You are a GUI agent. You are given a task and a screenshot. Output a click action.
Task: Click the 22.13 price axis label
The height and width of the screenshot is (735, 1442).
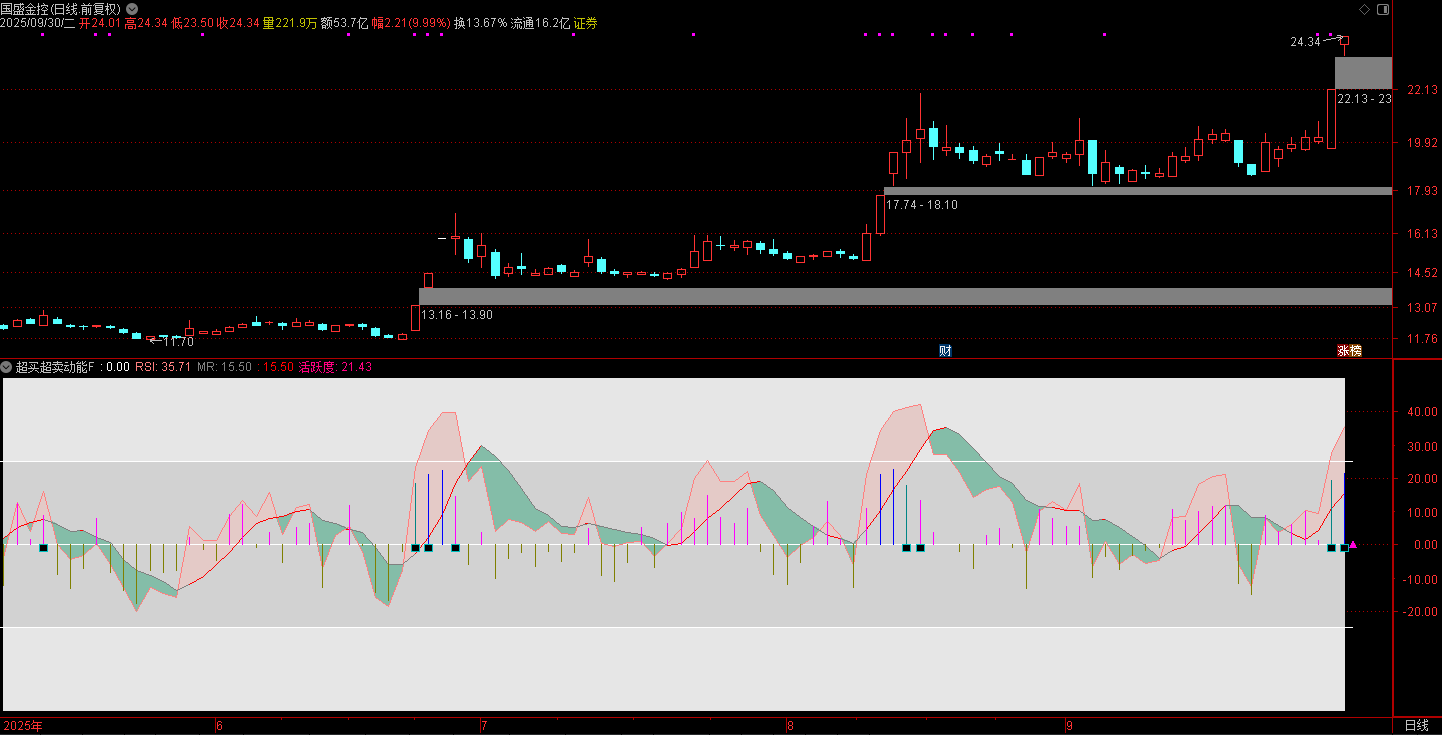pos(1422,90)
